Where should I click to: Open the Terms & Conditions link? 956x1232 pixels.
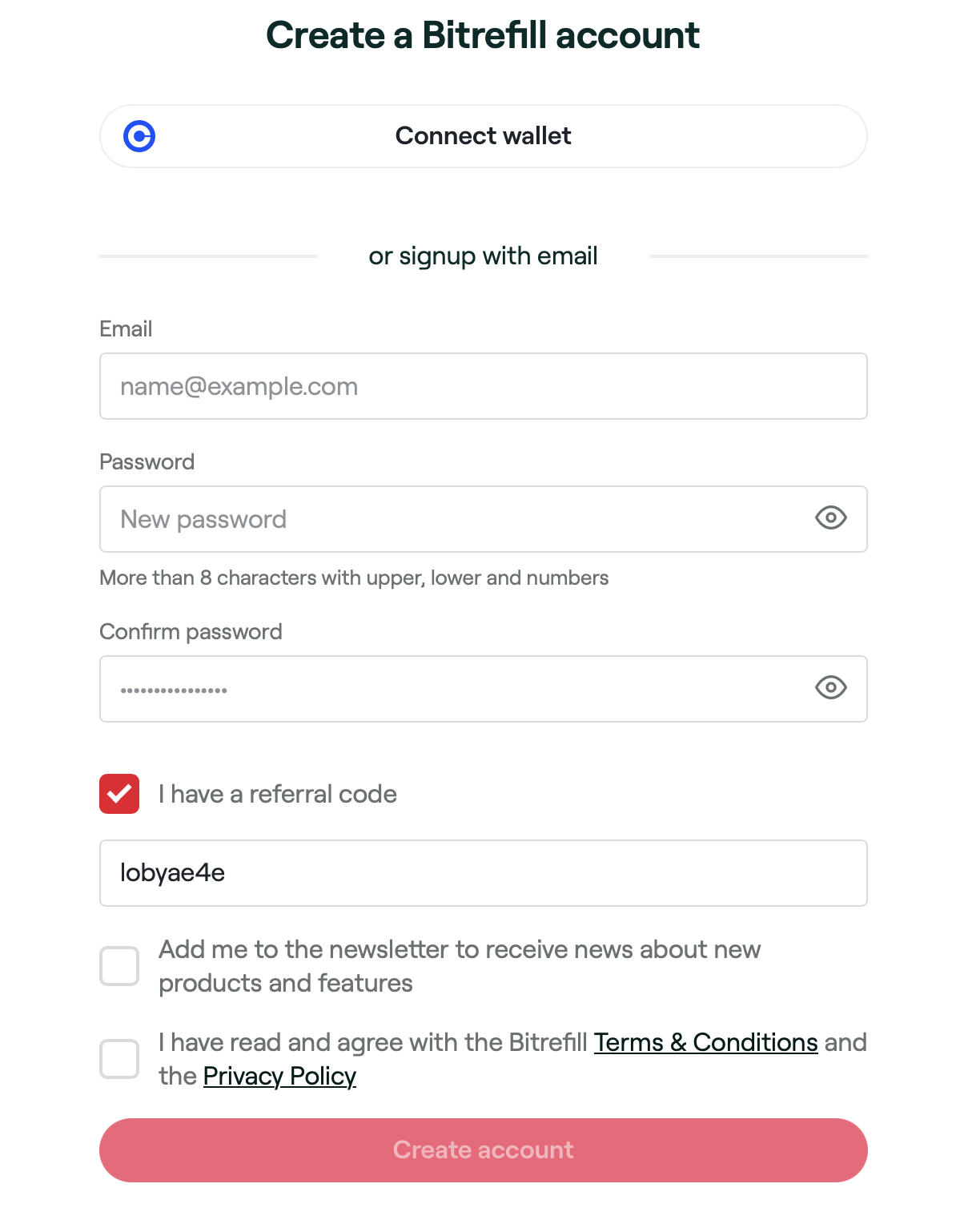(x=705, y=1042)
